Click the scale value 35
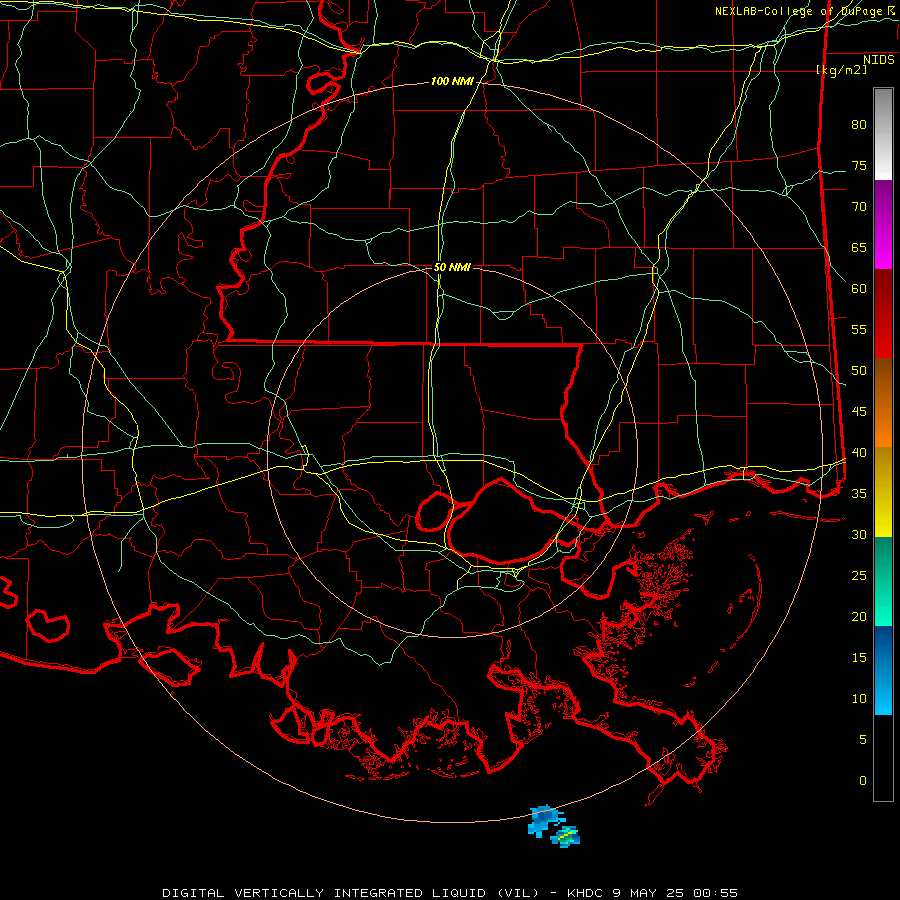900x900 pixels. [859, 494]
